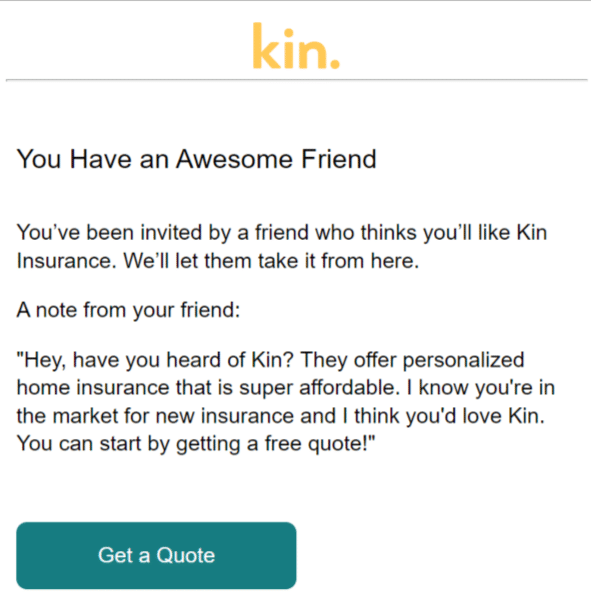The width and height of the screenshot is (591, 607).
Task: Click the "Kin Insurance" mention in intro
Action: coord(282,247)
